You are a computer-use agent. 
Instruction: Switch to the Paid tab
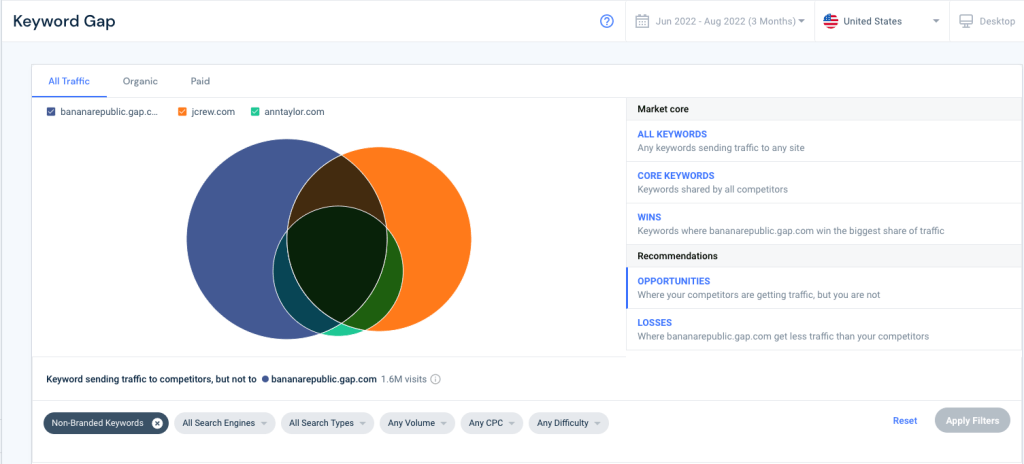point(200,82)
